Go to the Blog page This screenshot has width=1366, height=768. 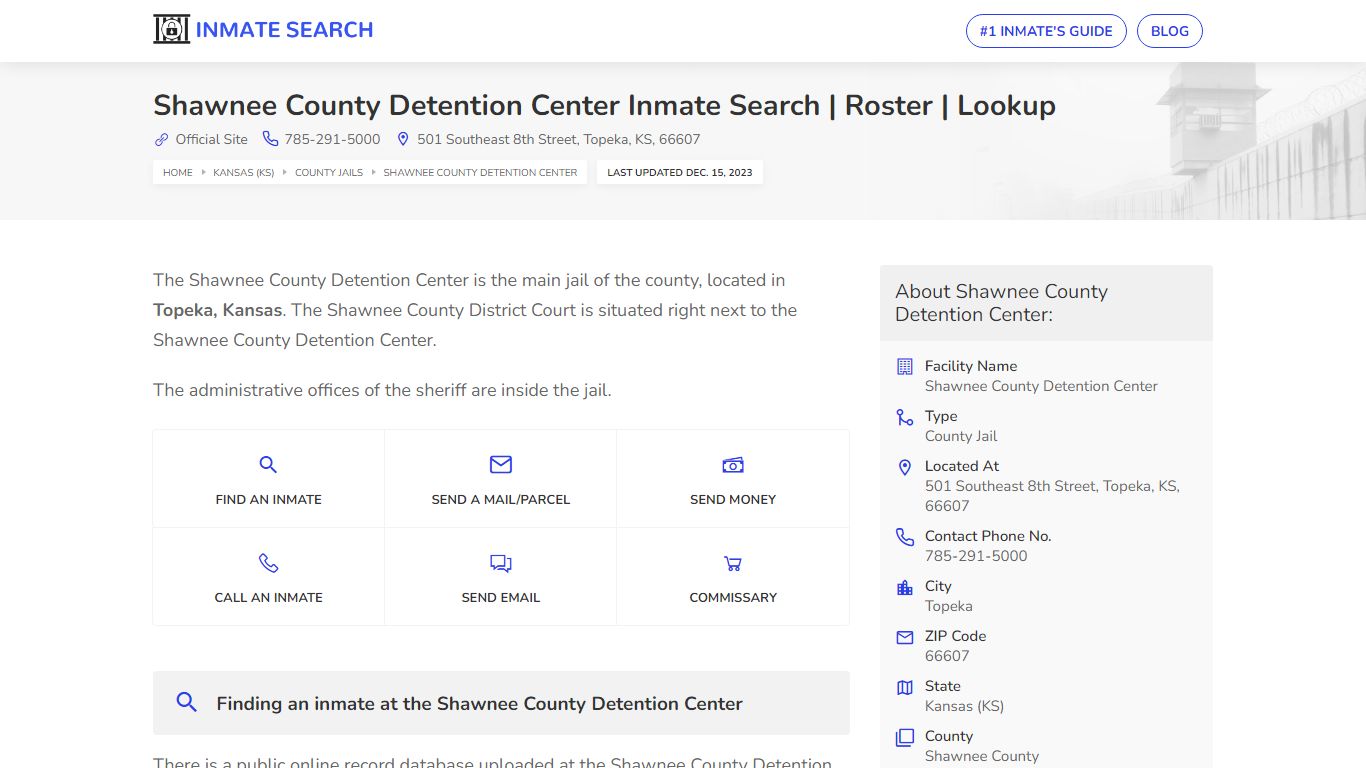point(1170,31)
